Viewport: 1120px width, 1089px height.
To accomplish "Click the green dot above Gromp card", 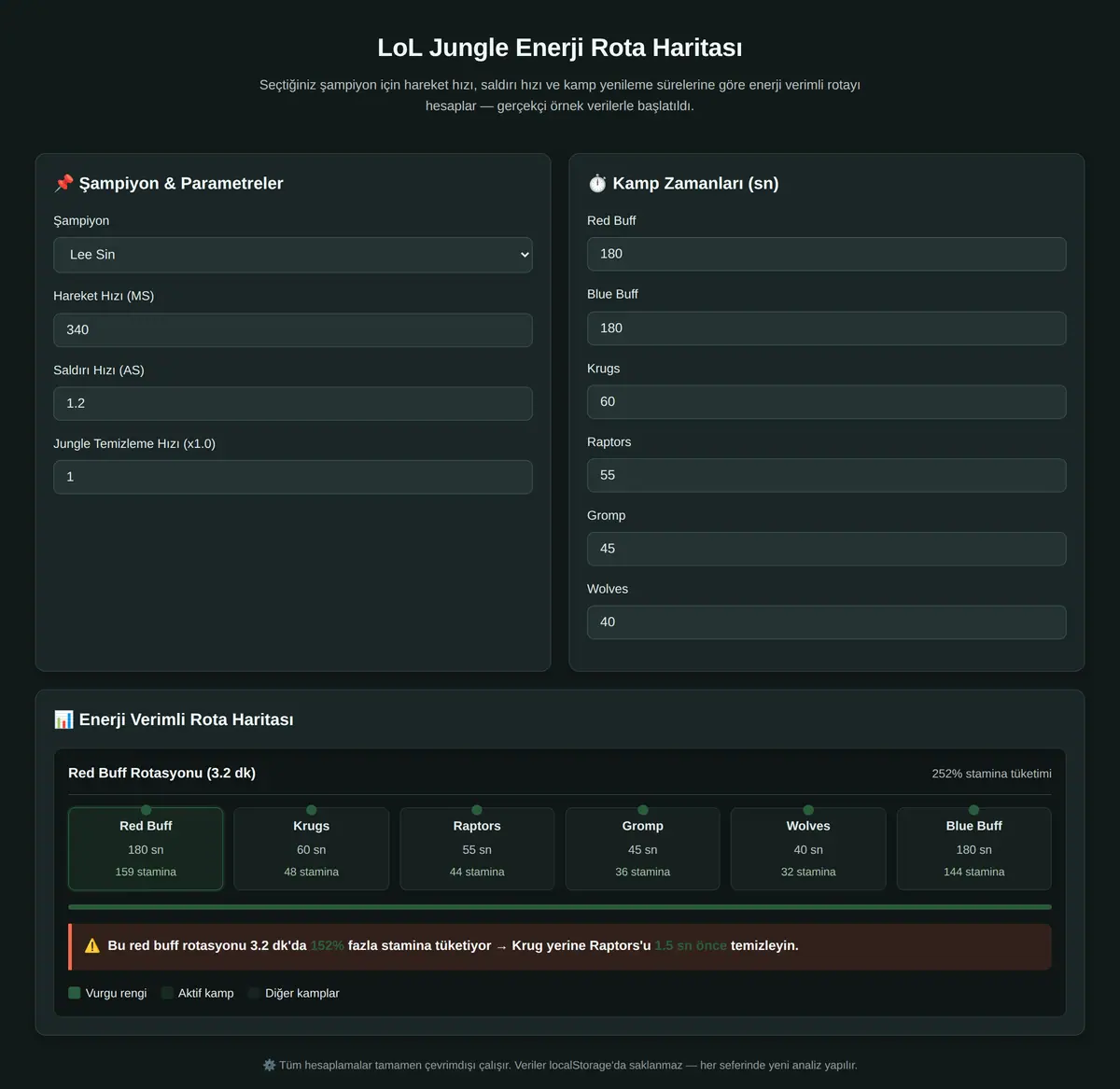I will click(x=643, y=810).
